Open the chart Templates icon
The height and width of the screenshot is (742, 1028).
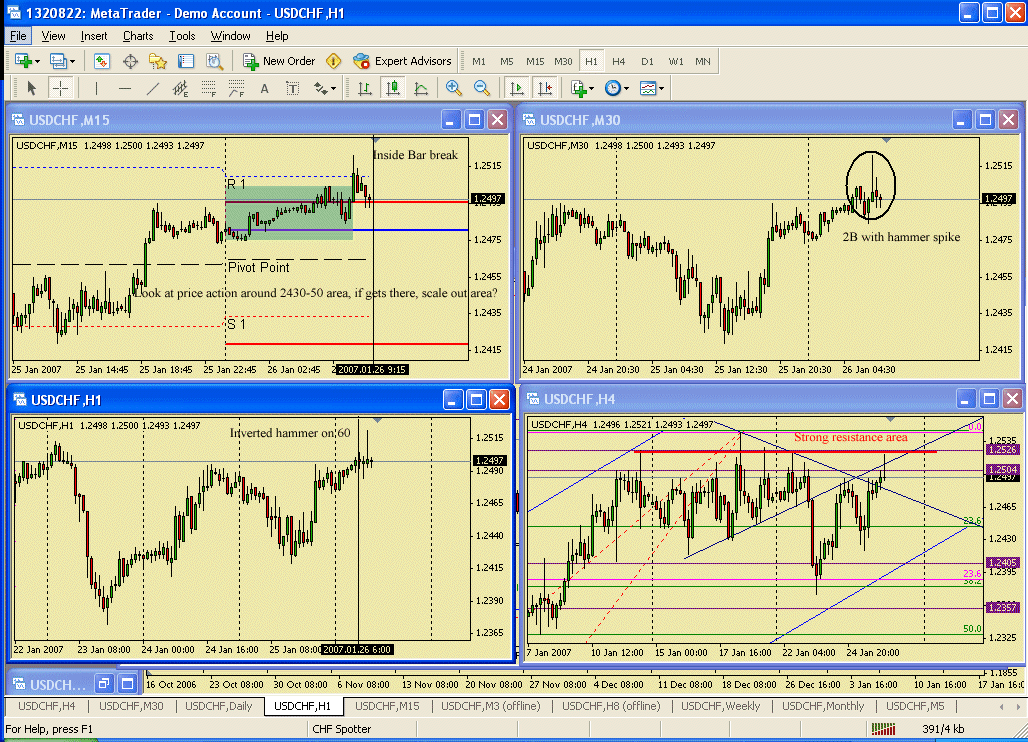[x=648, y=88]
